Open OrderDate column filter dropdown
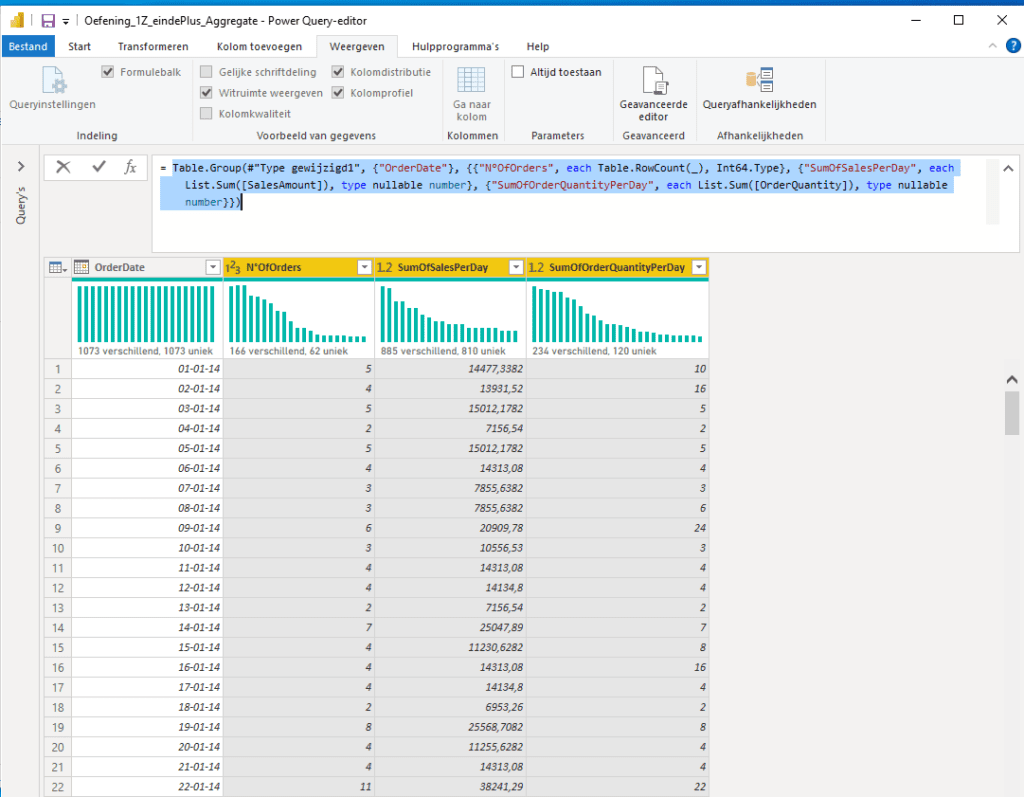 pos(213,267)
